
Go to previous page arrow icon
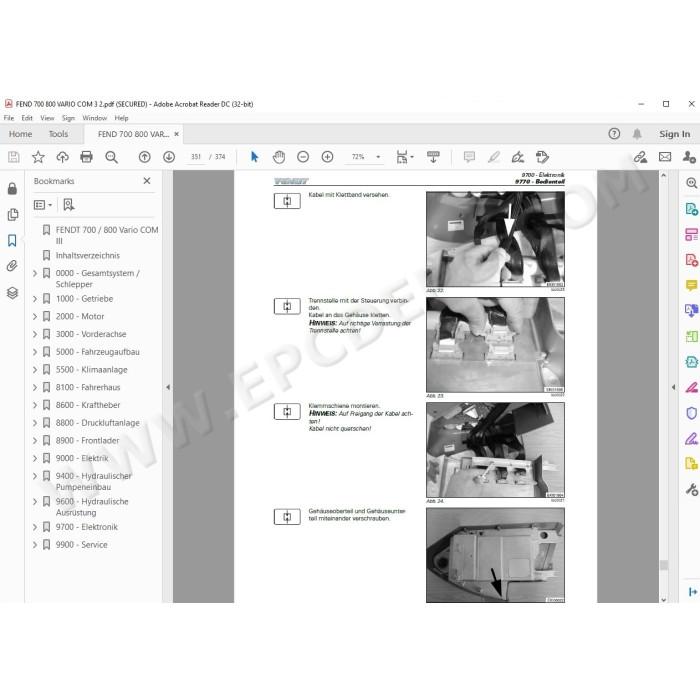(144, 157)
